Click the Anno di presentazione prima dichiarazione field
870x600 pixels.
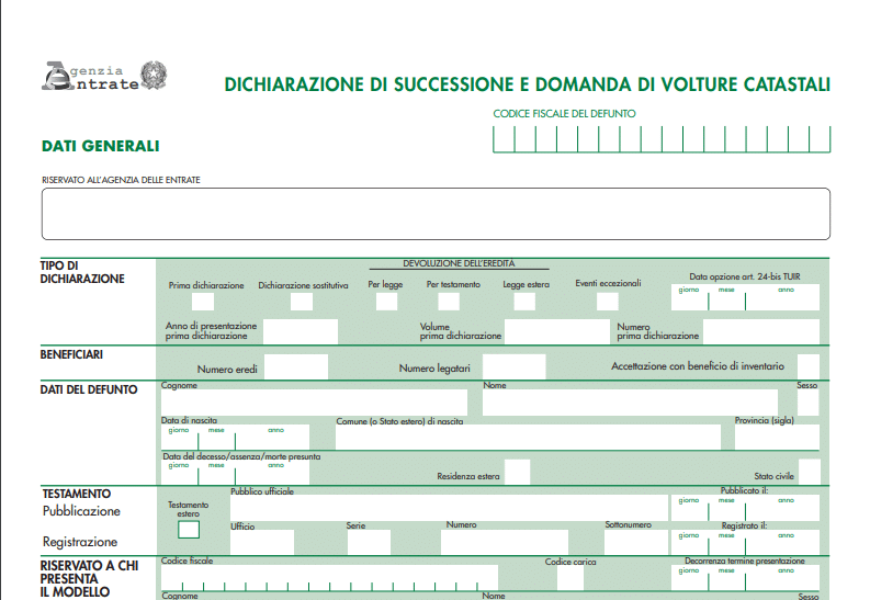point(293,331)
